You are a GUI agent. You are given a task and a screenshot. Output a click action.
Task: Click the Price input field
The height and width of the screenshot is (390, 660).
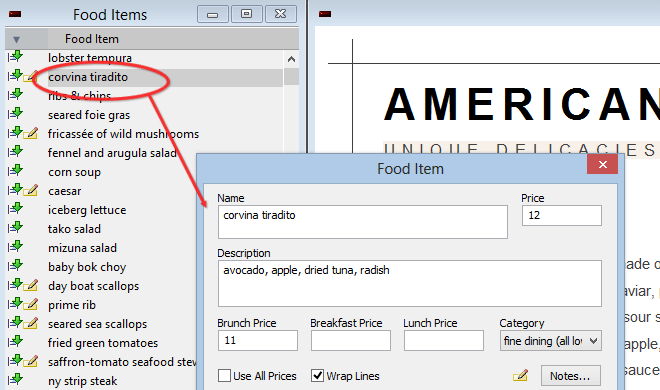click(x=562, y=215)
